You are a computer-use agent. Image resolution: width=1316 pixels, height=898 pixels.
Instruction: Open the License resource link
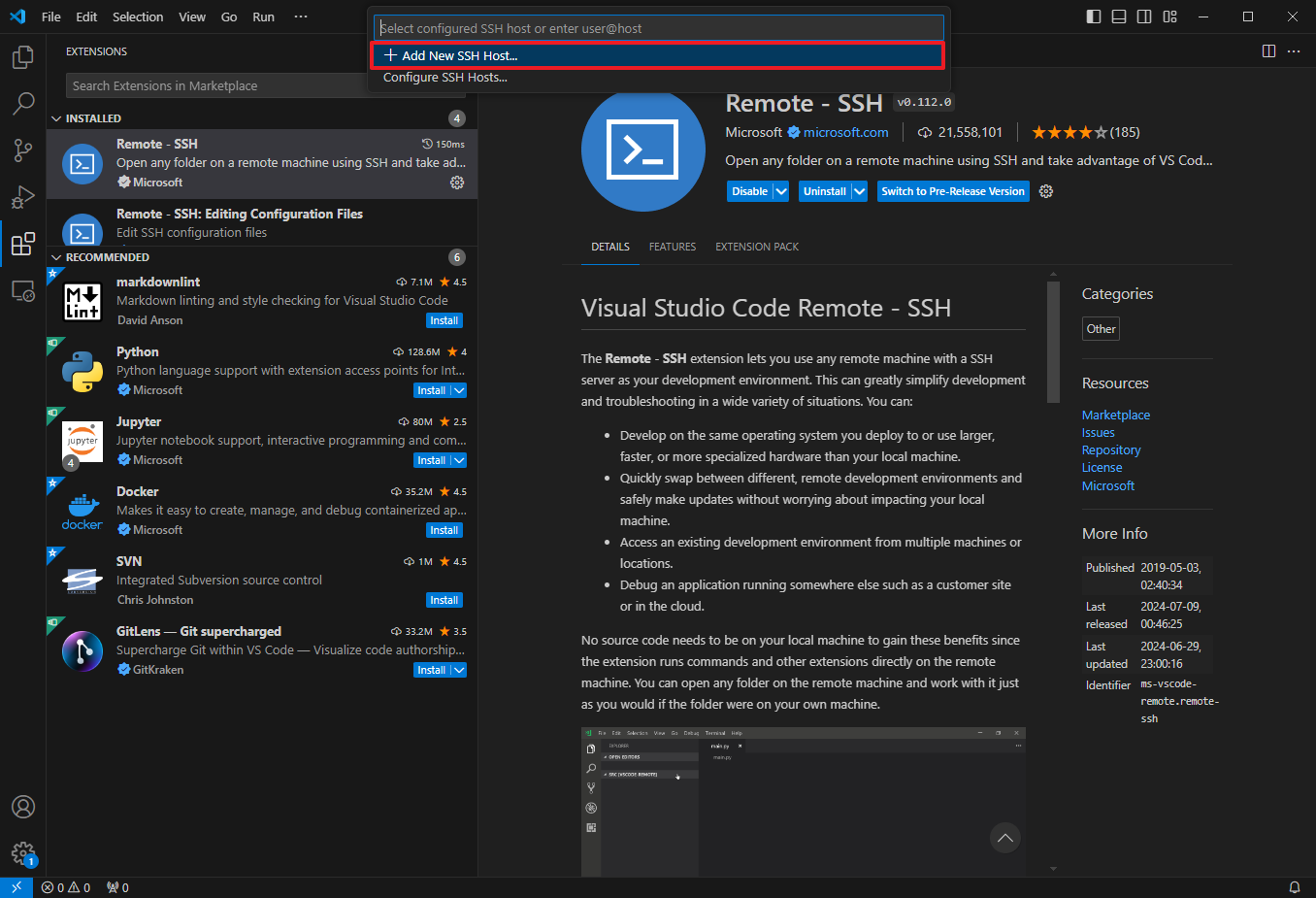(x=1102, y=468)
